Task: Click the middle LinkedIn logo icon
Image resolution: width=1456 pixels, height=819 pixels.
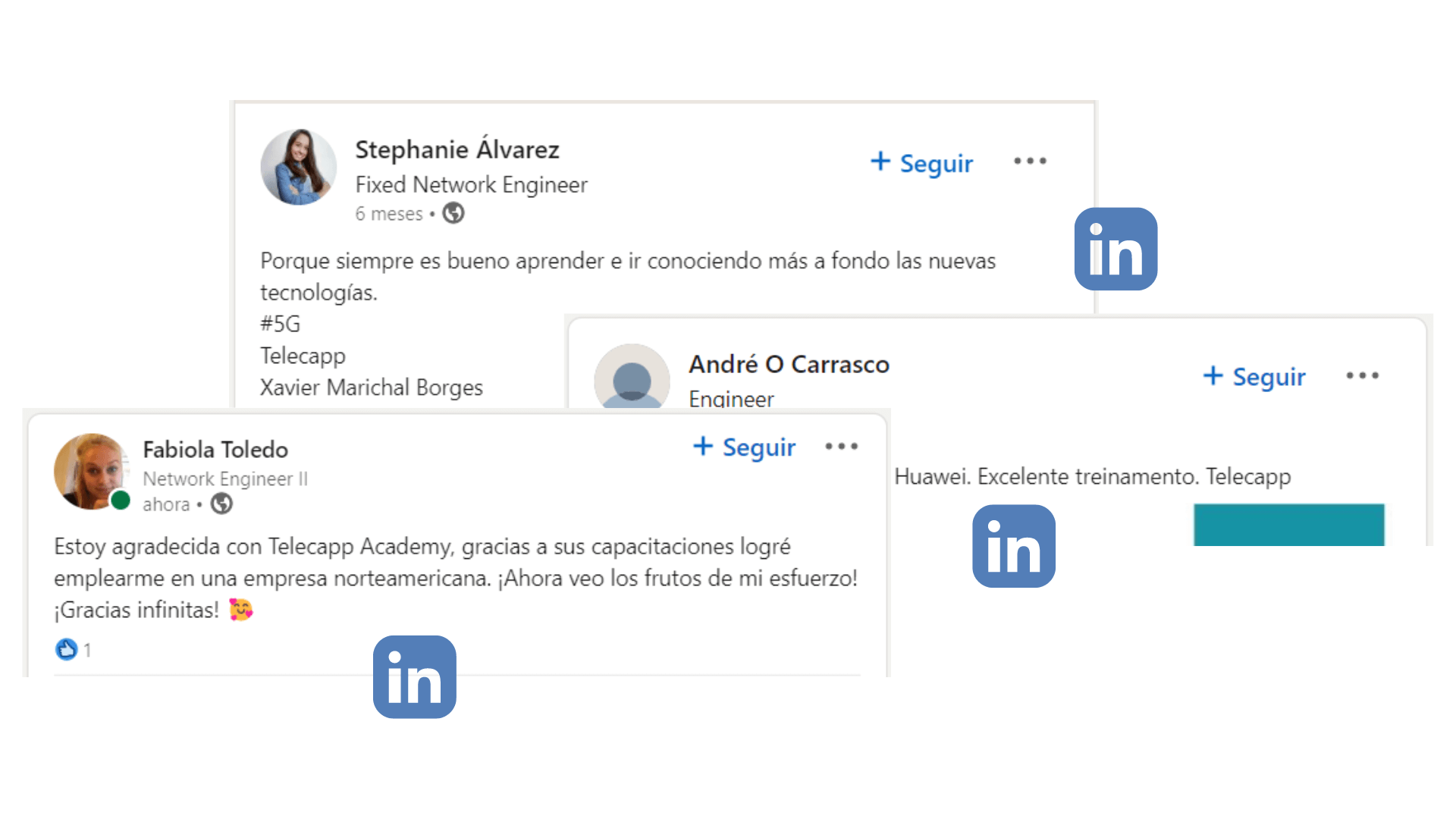Action: point(1013,548)
